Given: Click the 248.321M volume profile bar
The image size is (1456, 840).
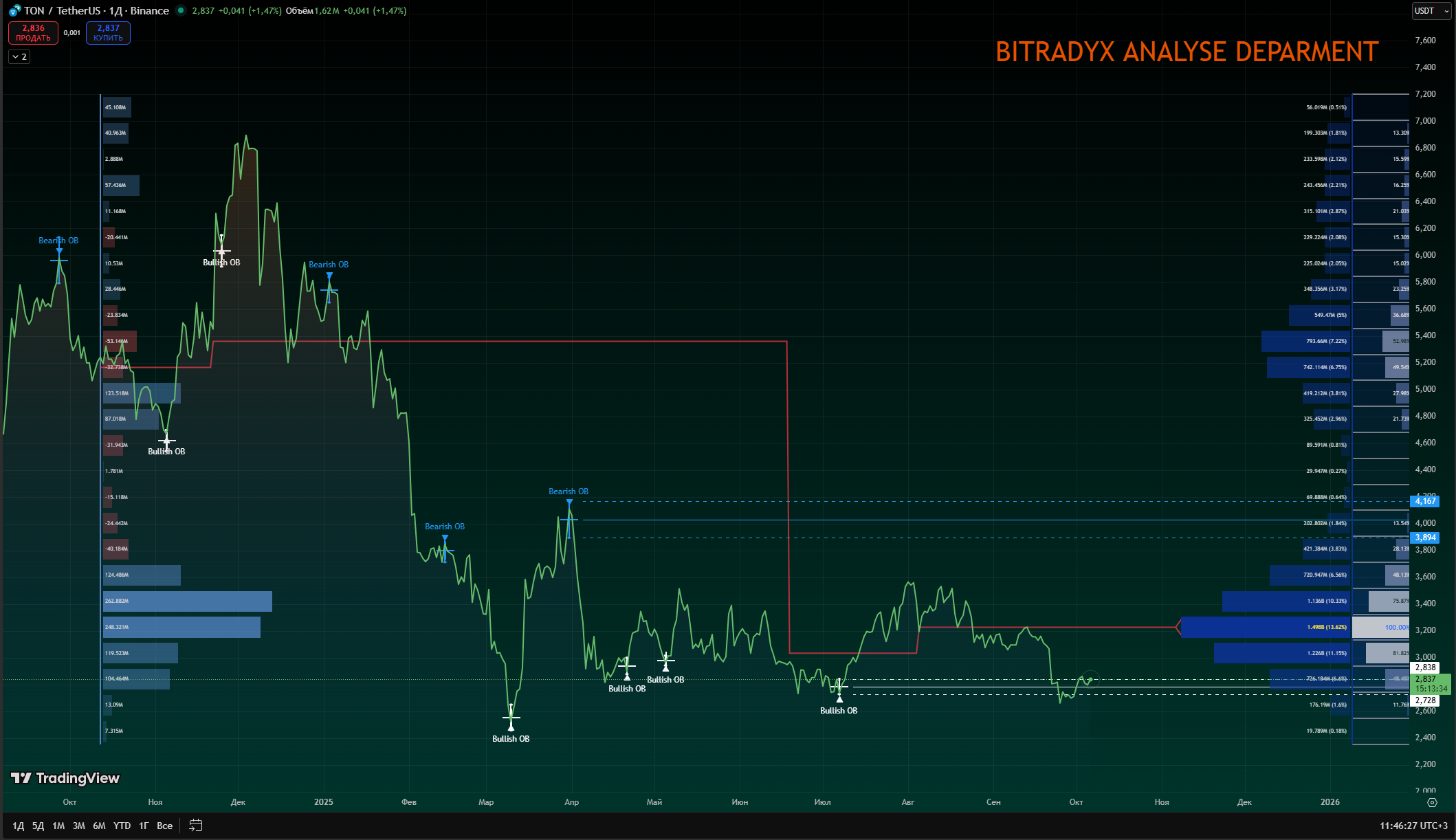Looking at the screenshot, I should [181, 628].
